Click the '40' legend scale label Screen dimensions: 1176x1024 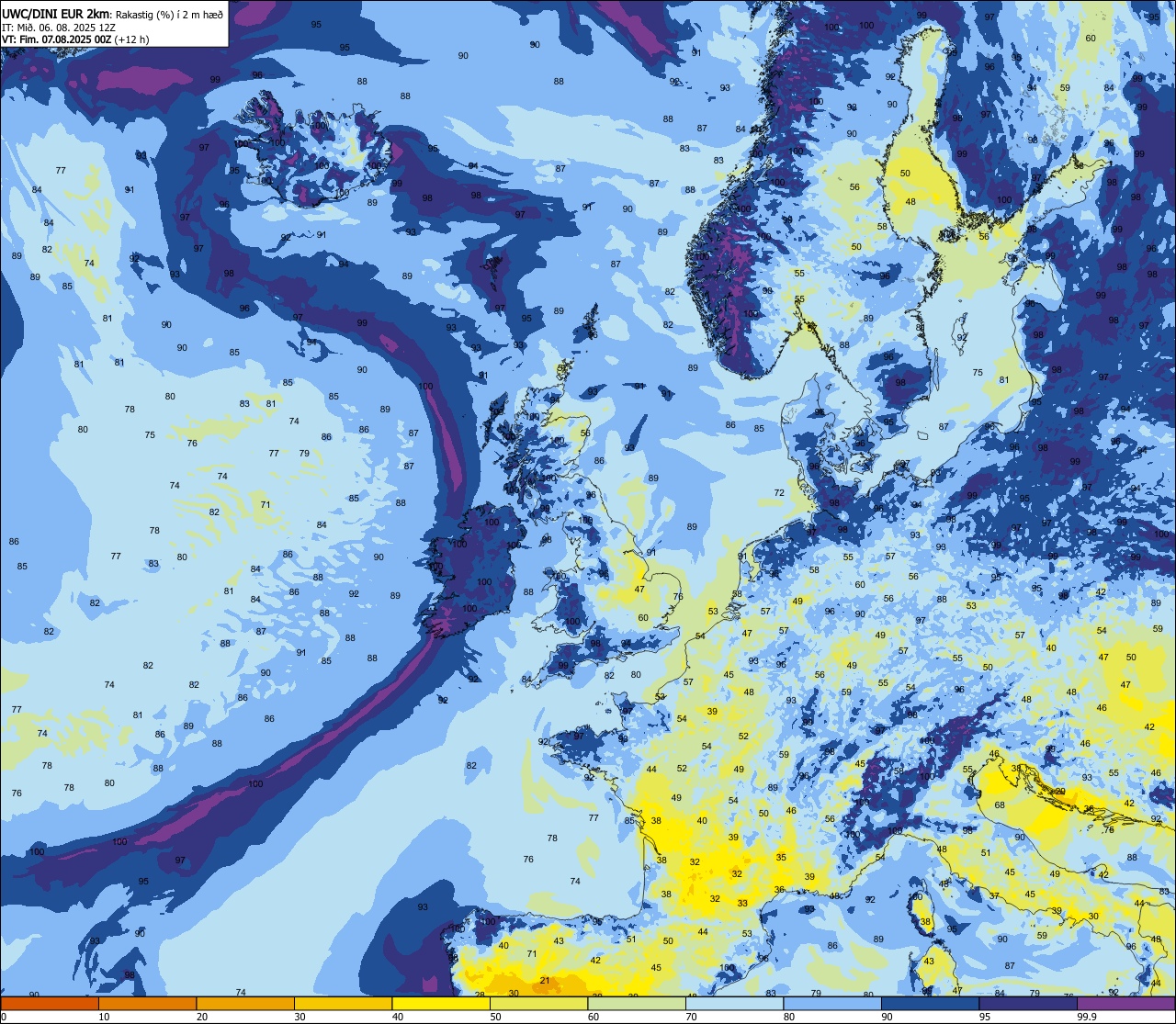pos(398,1017)
